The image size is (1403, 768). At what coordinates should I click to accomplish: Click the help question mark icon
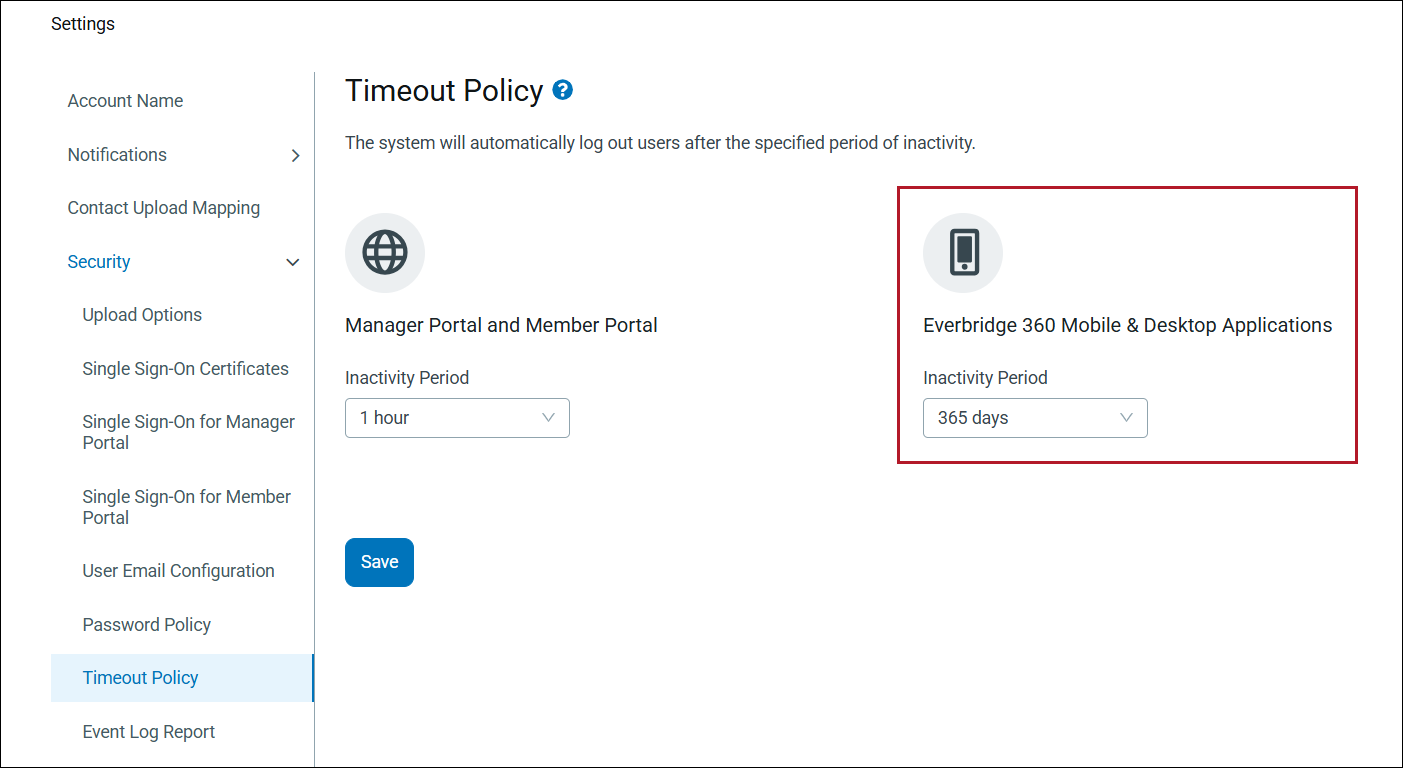[x=563, y=91]
